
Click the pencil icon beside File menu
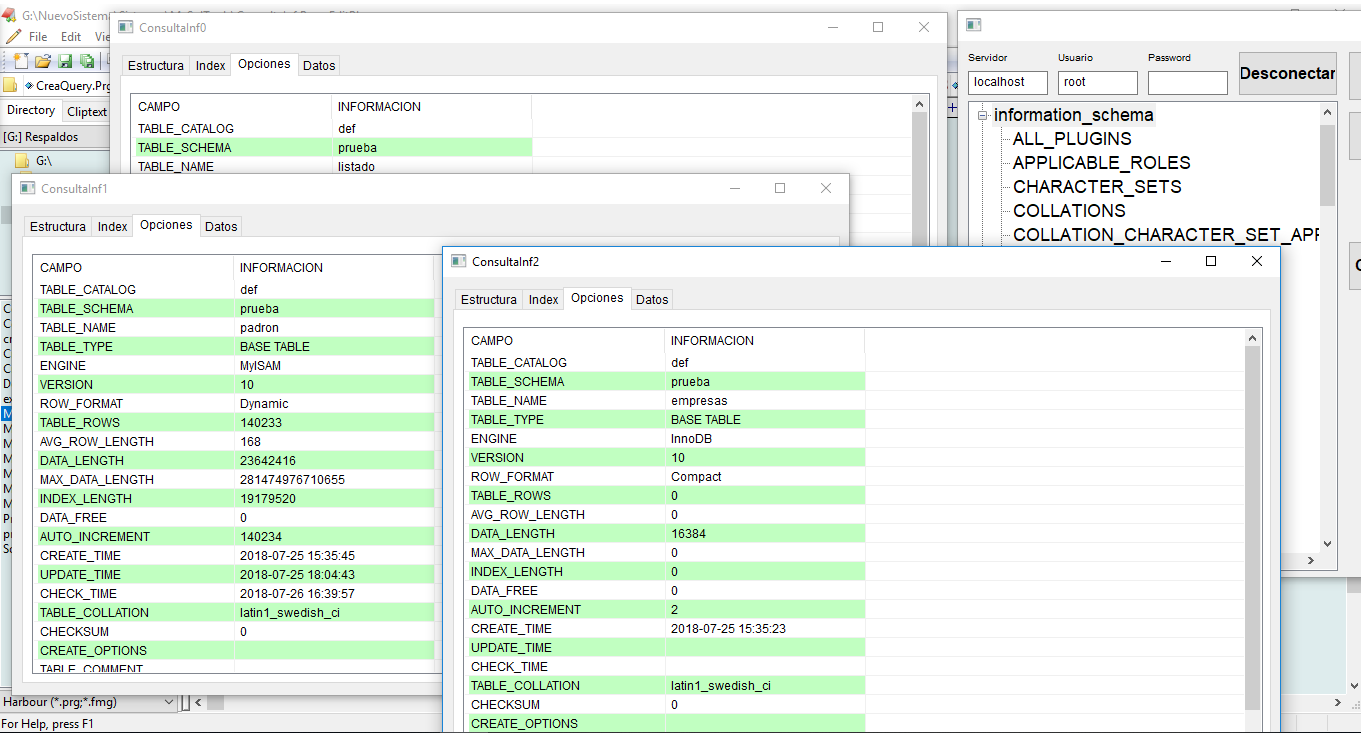pos(13,37)
